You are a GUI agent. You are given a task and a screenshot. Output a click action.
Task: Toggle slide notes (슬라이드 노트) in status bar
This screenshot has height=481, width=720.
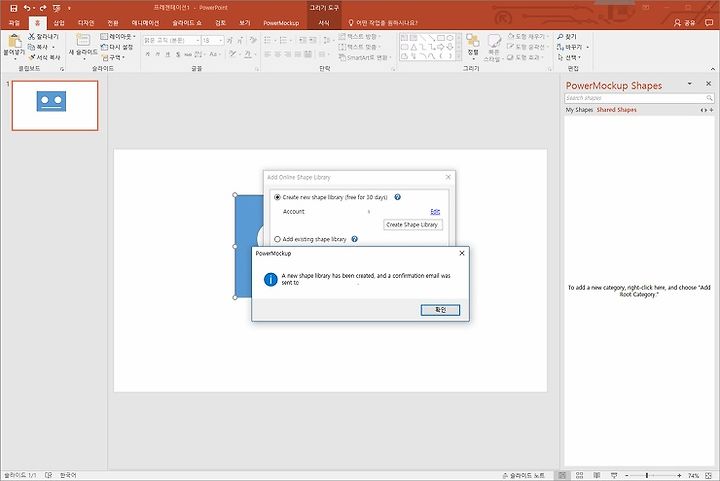coord(523,475)
